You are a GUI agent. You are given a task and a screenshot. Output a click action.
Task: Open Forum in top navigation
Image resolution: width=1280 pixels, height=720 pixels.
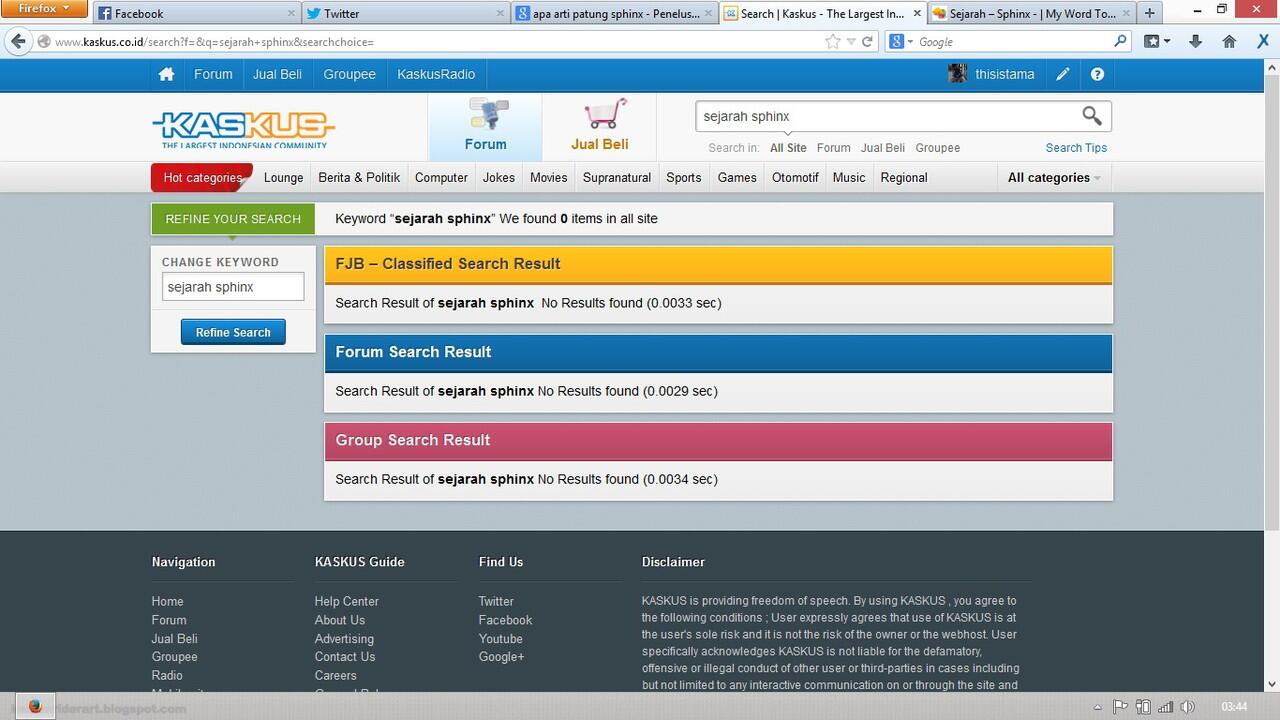tap(213, 74)
